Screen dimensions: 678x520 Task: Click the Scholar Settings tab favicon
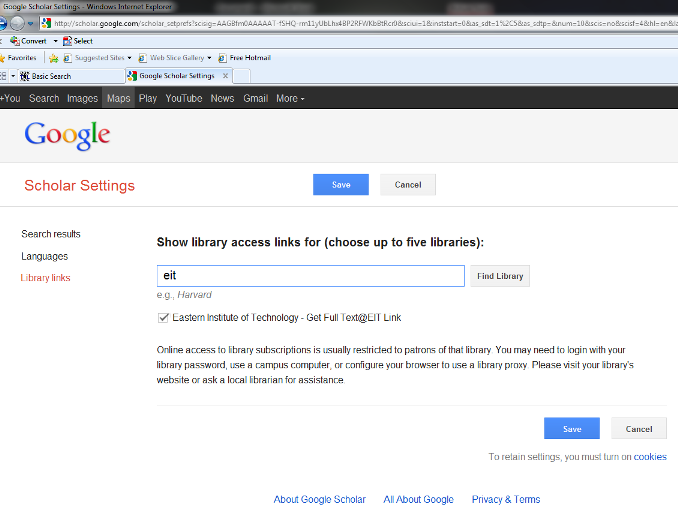(132, 76)
